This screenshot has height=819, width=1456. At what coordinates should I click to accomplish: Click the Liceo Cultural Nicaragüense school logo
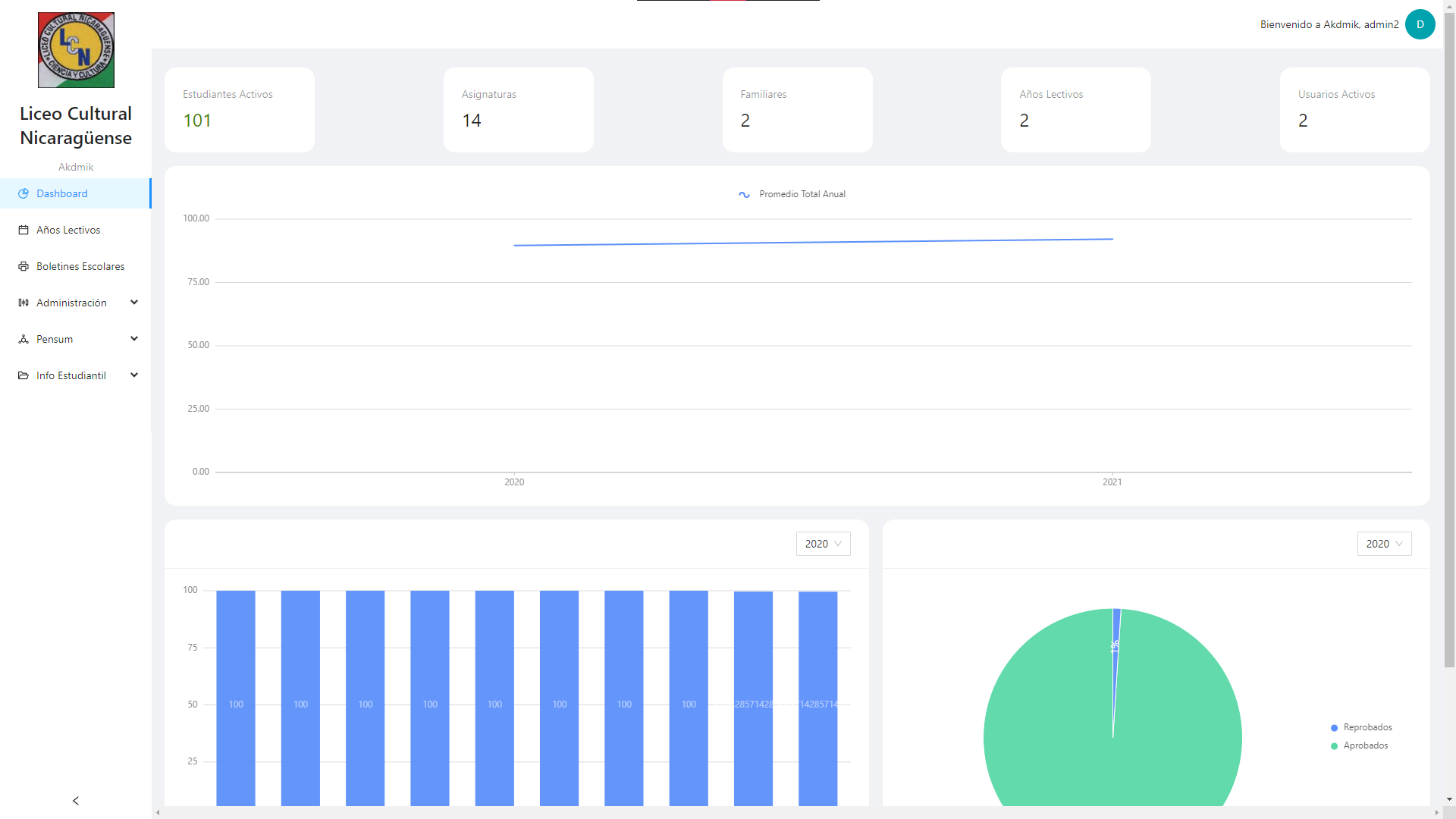click(76, 50)
